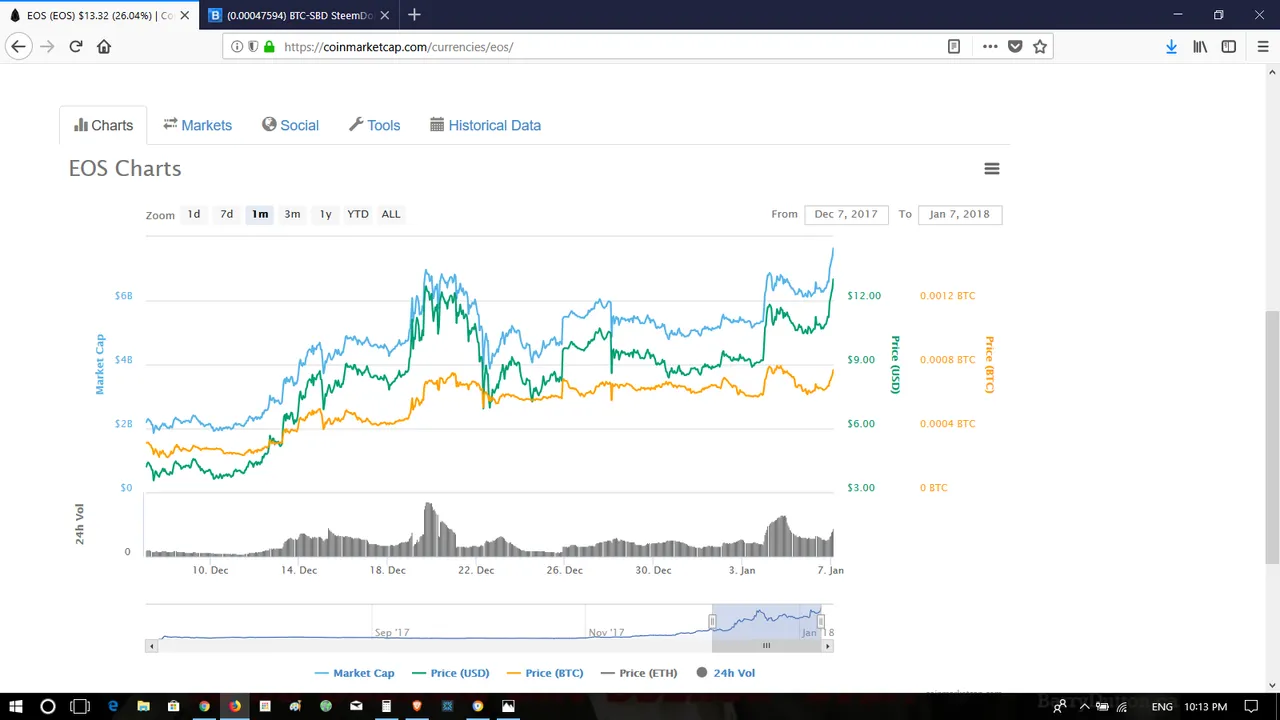Image resolution: width=1280 pixels, height=720 pixels.
Task: Go back using browser back arrow
Action: pyautogui.click(x=18, y=46)
